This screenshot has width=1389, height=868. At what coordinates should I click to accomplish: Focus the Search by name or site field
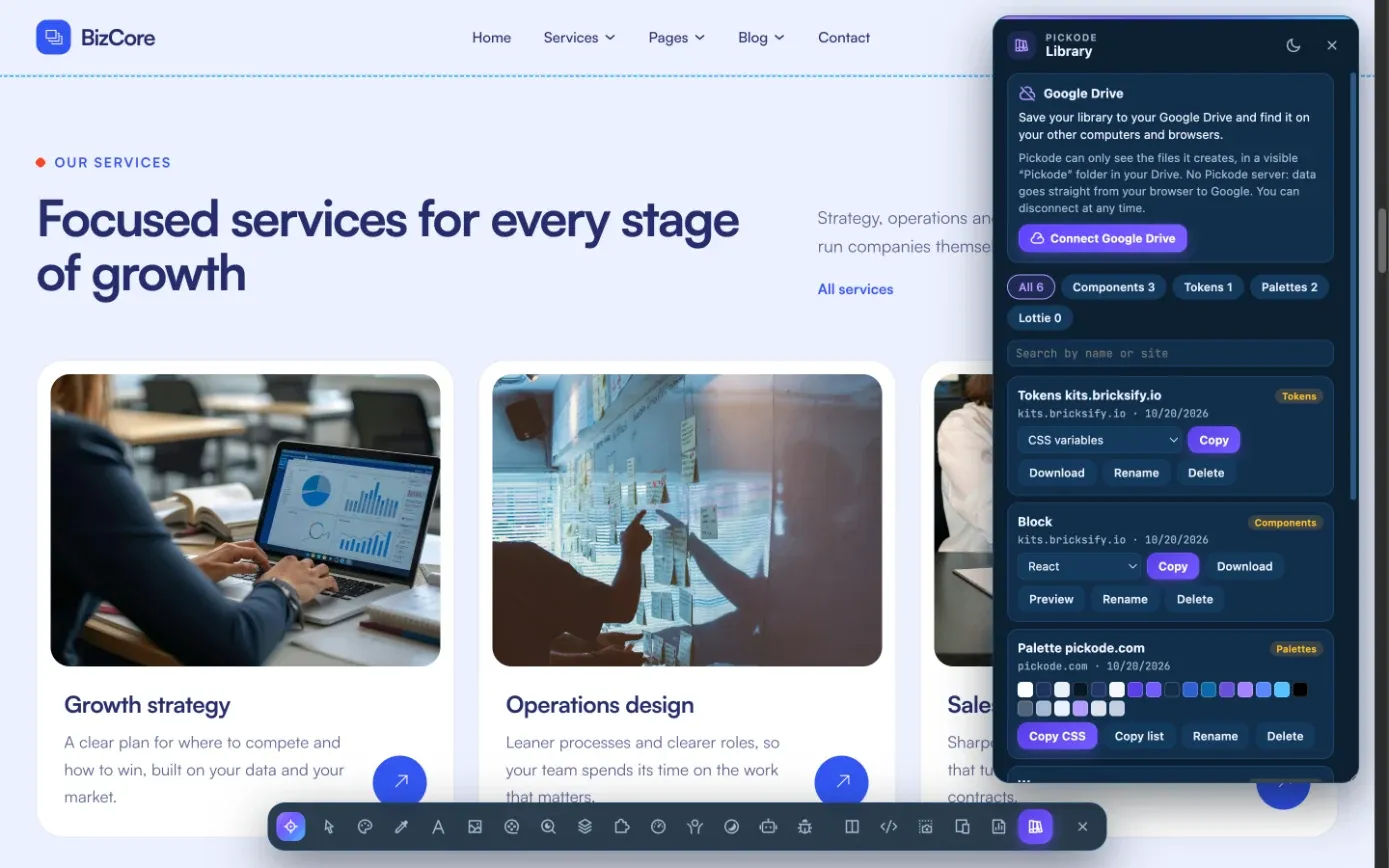tap(1170, 353)
